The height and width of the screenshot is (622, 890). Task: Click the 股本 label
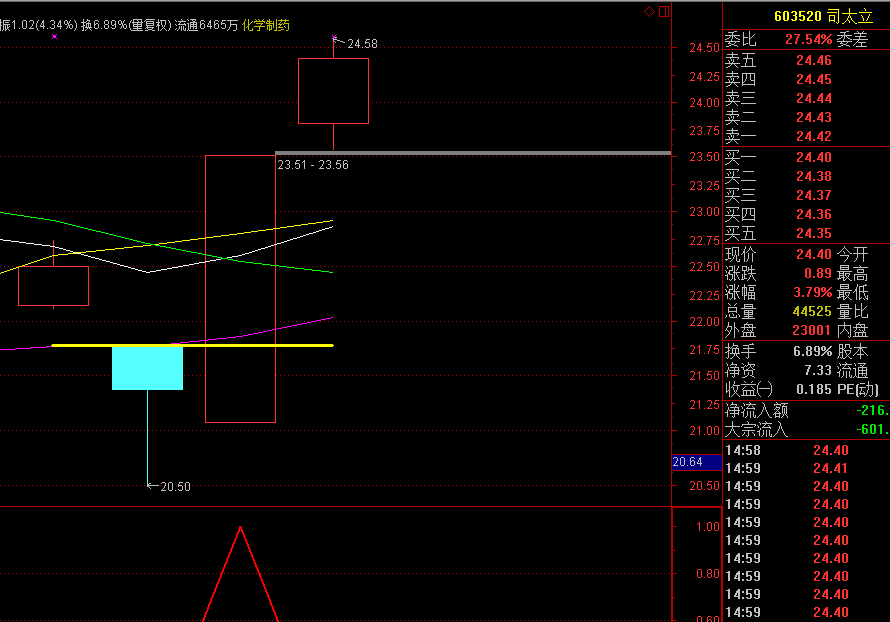(853, 351)
